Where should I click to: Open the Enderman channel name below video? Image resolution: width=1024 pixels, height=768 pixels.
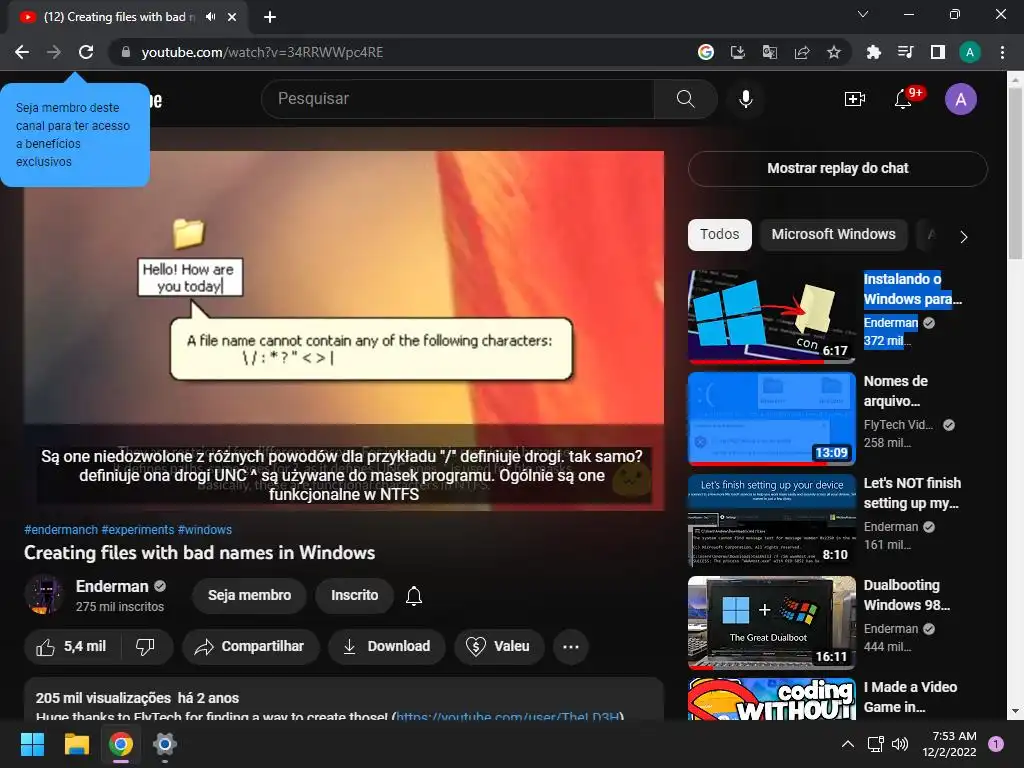tap(112, 586)
